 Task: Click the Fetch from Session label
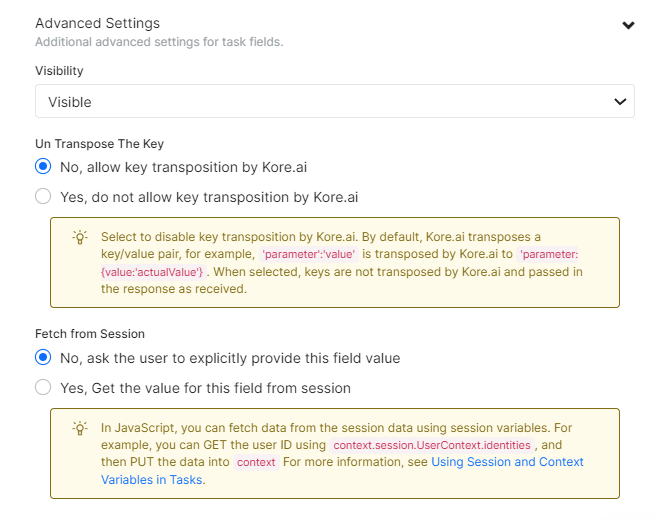pos(90,334)
